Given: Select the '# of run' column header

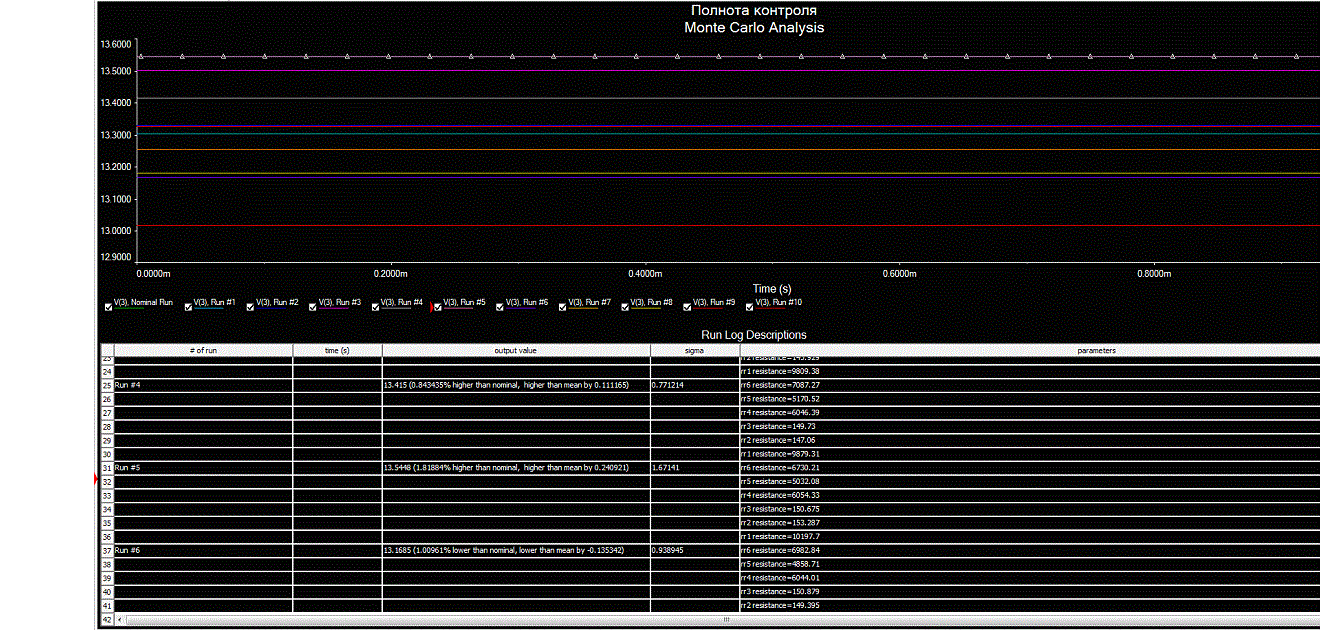Looking at the screenshot, I should click(203, 351).
